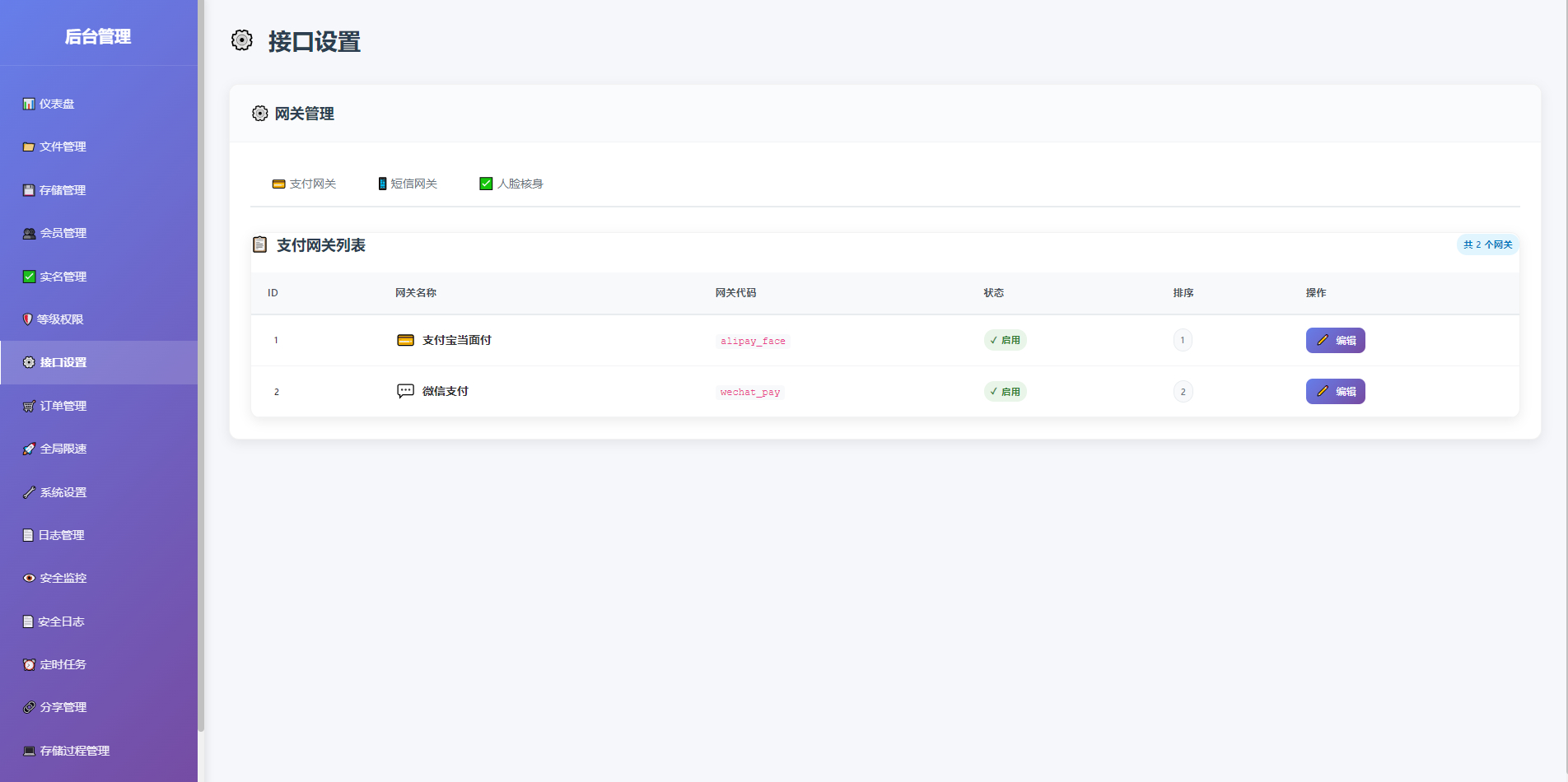Switch to the 短信网关 tab
Screen dimensions: 1568x782
click(408, 184)
